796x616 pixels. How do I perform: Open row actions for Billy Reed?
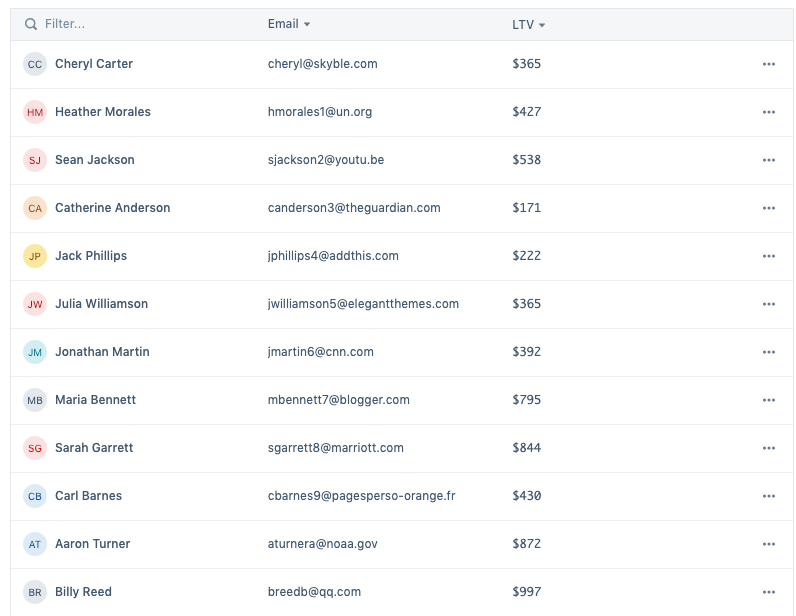pyautogui.click(x=768, y=592)
